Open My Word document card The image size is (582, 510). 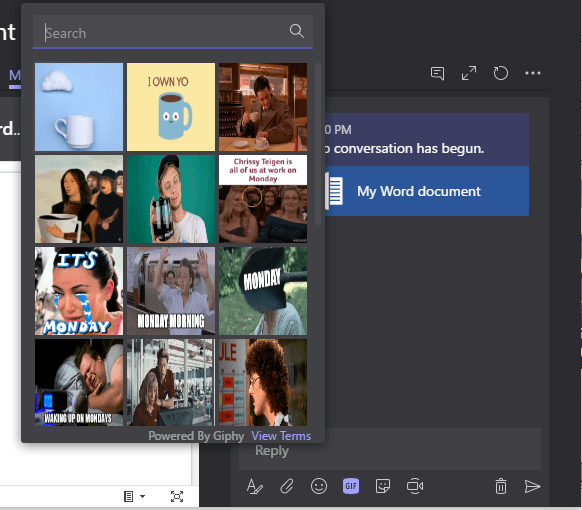[x=427, y=191]
